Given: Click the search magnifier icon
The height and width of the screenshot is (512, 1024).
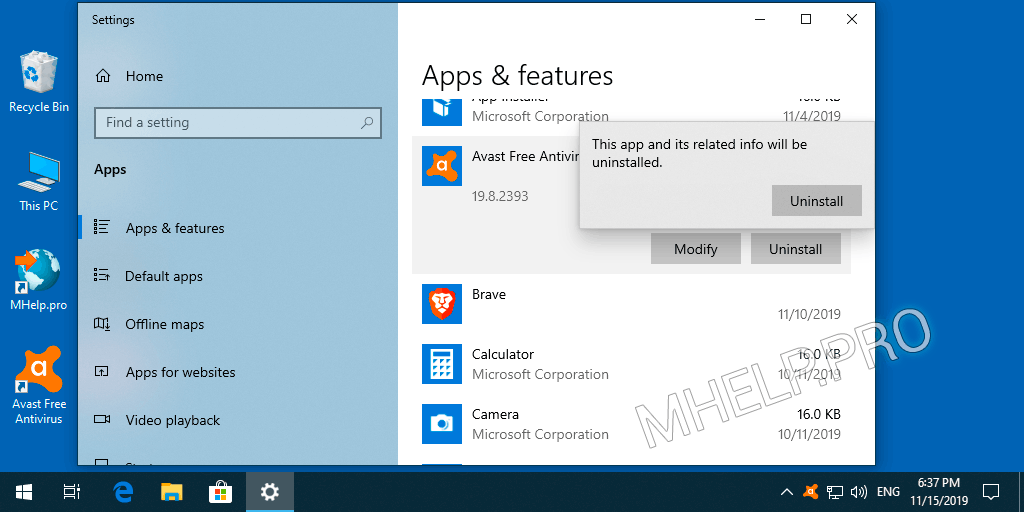Looking at the screenshot, I should pyautogui.click(x=367, y=122).
